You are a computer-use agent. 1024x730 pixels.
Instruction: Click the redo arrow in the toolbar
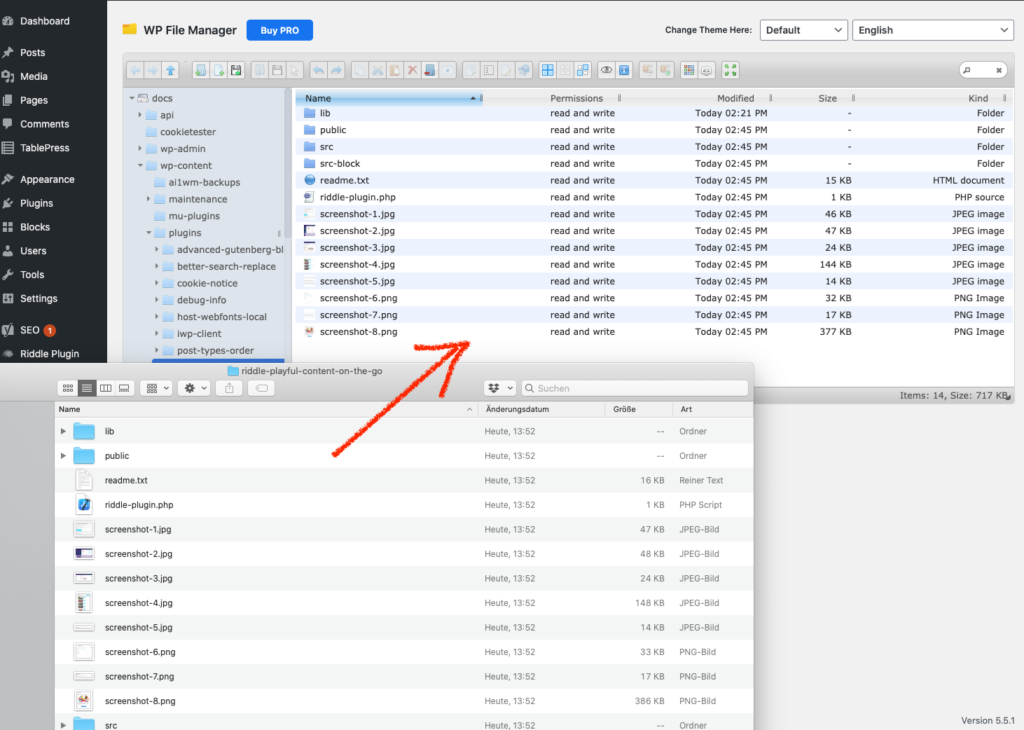pyautogui.click(x=336, y=71)
